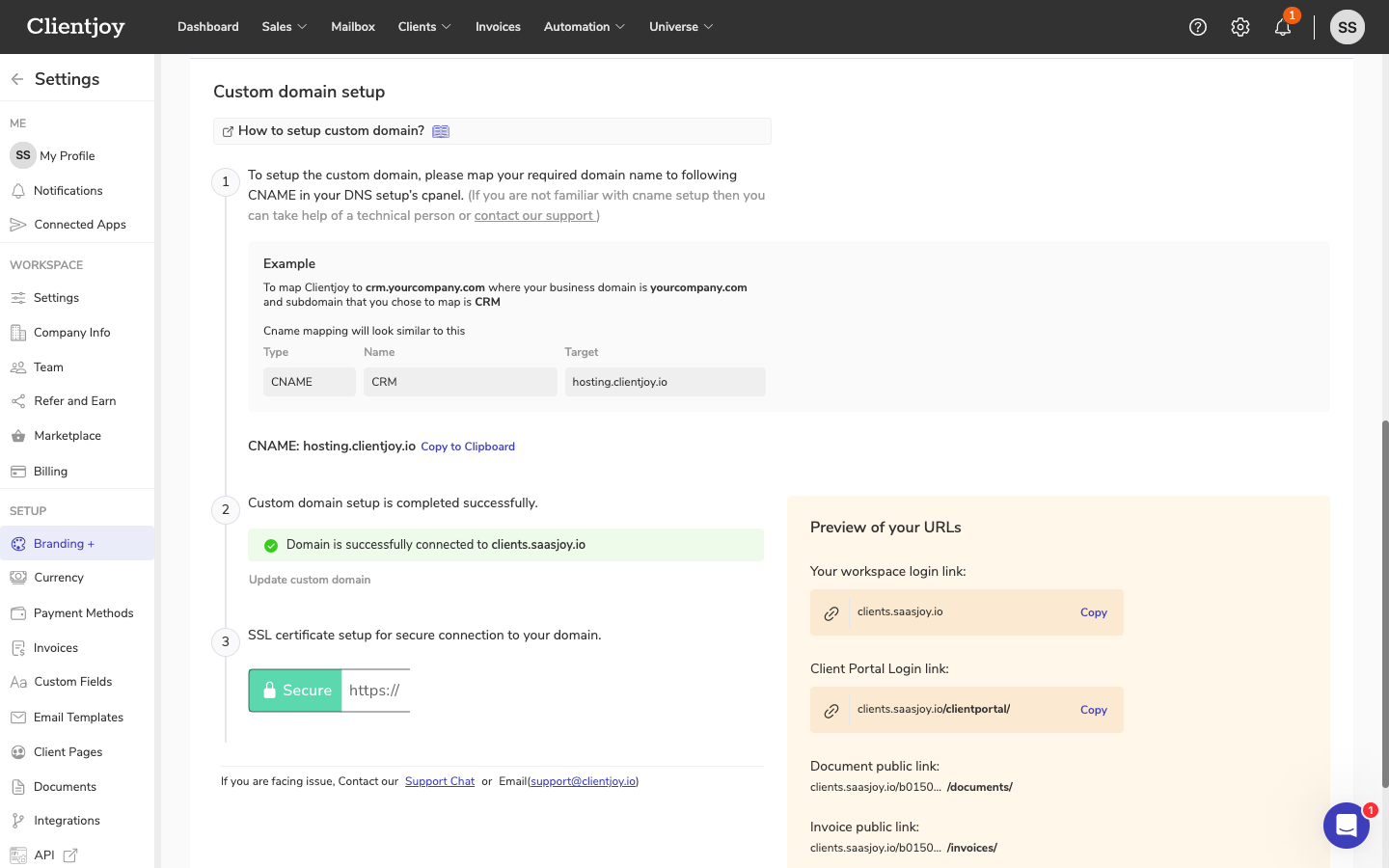This screenshot has height=868, width=1389.
Task: Open the help icon in top bar
Action: (1197, 26)
